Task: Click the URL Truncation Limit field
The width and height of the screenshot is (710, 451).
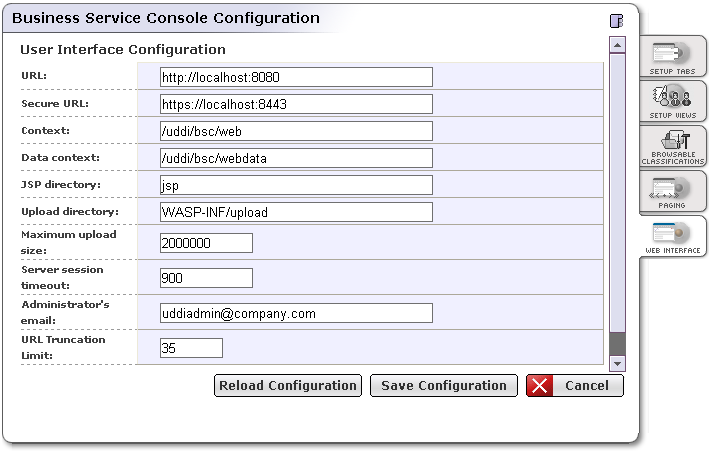Action: click(191, 348)
